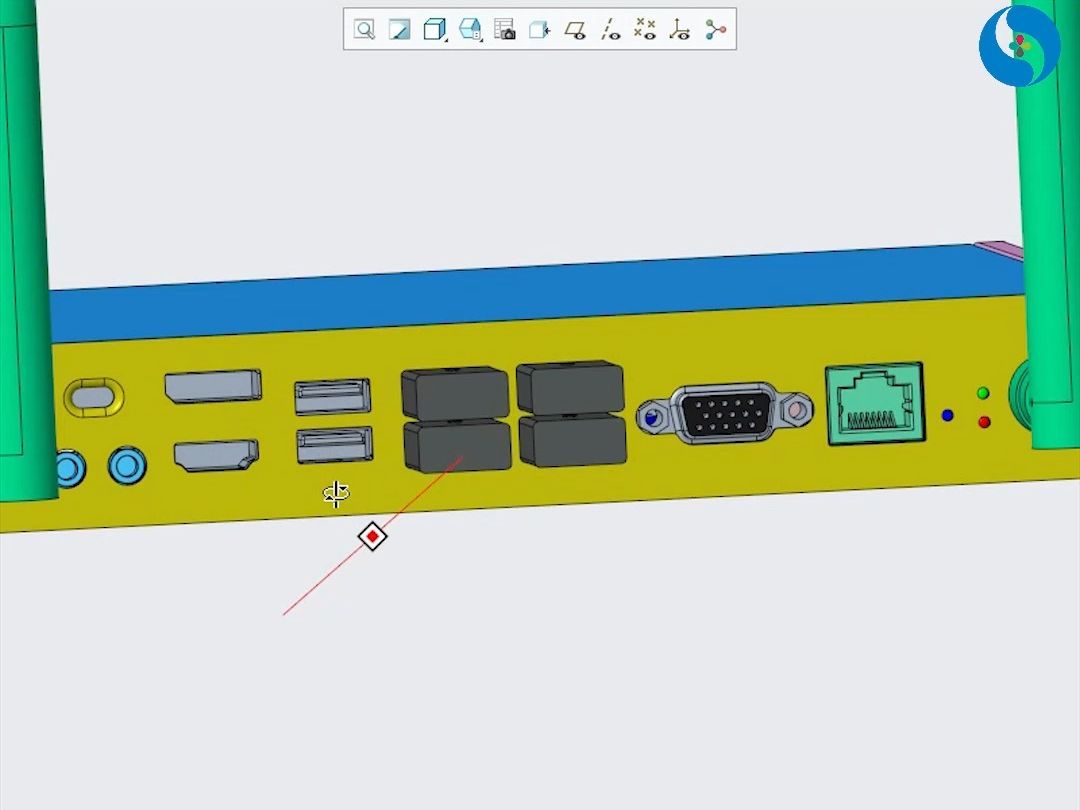Select the lower white USB port
This screenshot has width=1080, height=810.
click(x=333, y=445)
